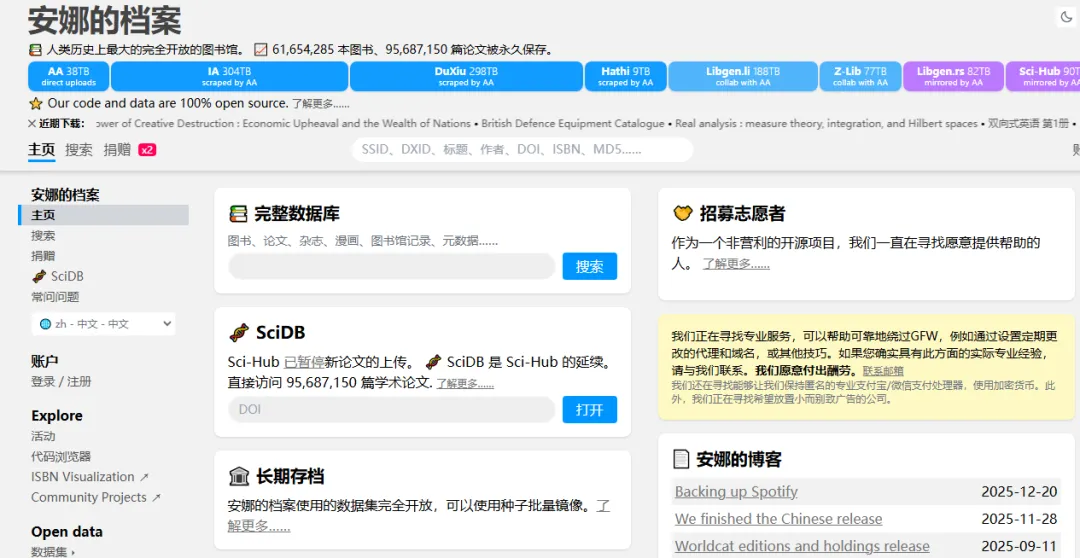Click the star icon before open source text

[36, 104]
